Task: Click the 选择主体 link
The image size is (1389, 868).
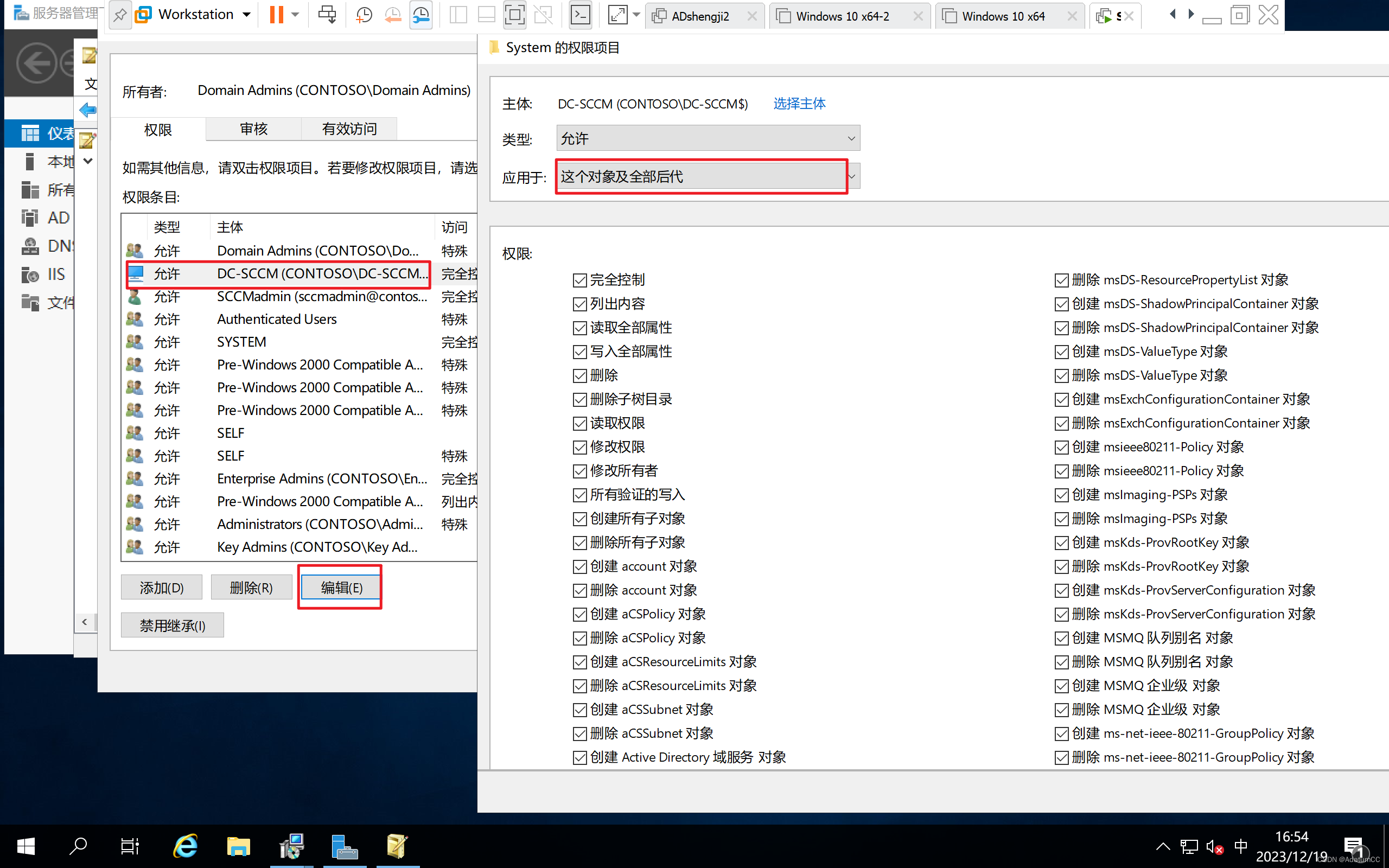Action: (799, 103)
